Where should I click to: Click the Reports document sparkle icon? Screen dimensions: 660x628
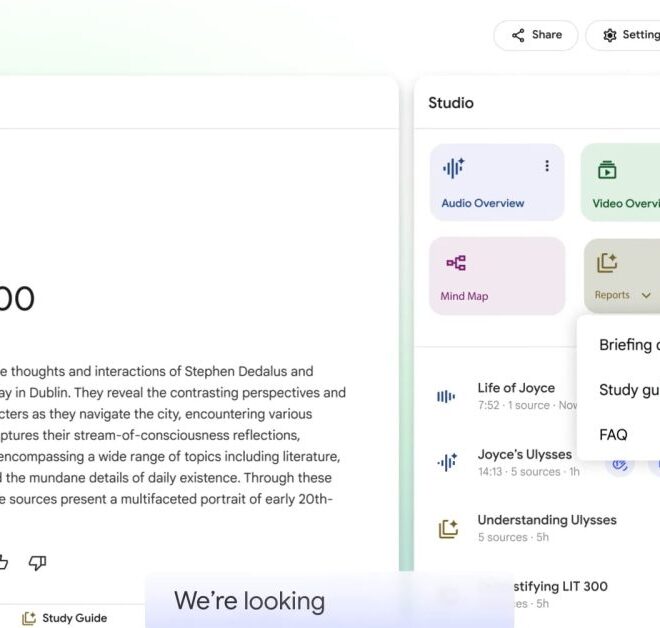click(607, 263)
